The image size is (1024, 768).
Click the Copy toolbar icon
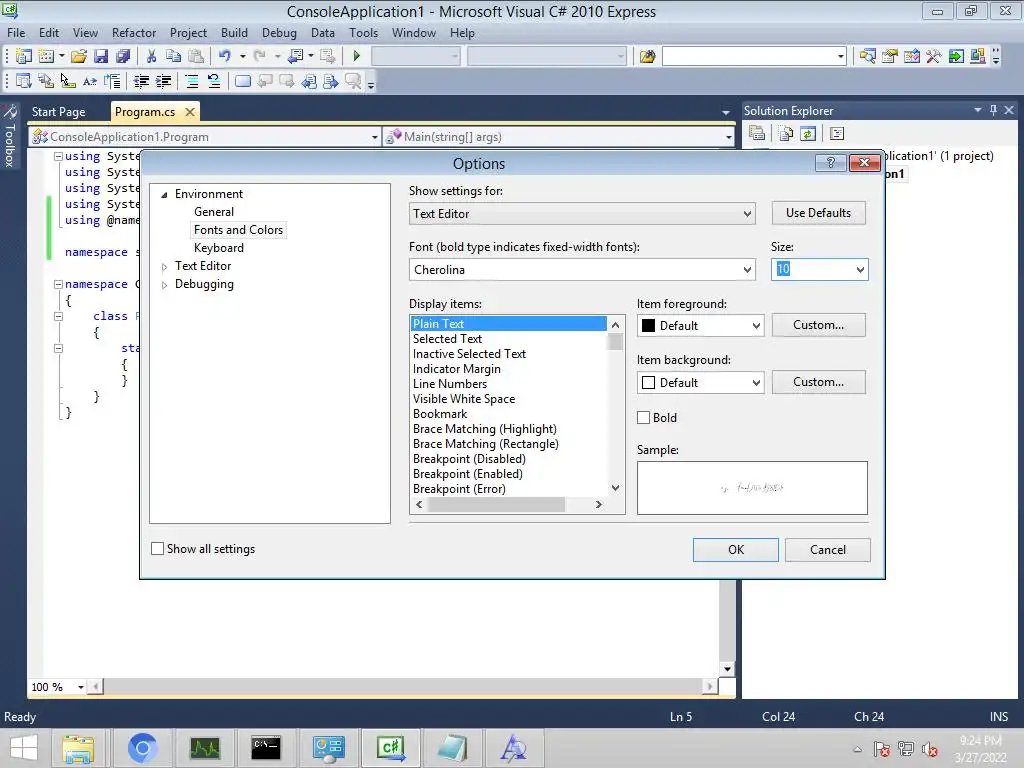(173, 56)
